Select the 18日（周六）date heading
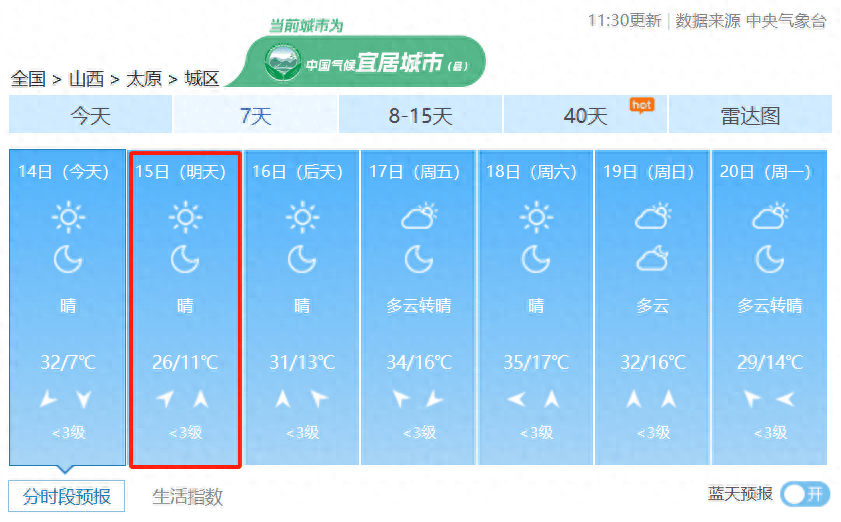The width and height of the screenshot is (841, 522). (532, 172)
